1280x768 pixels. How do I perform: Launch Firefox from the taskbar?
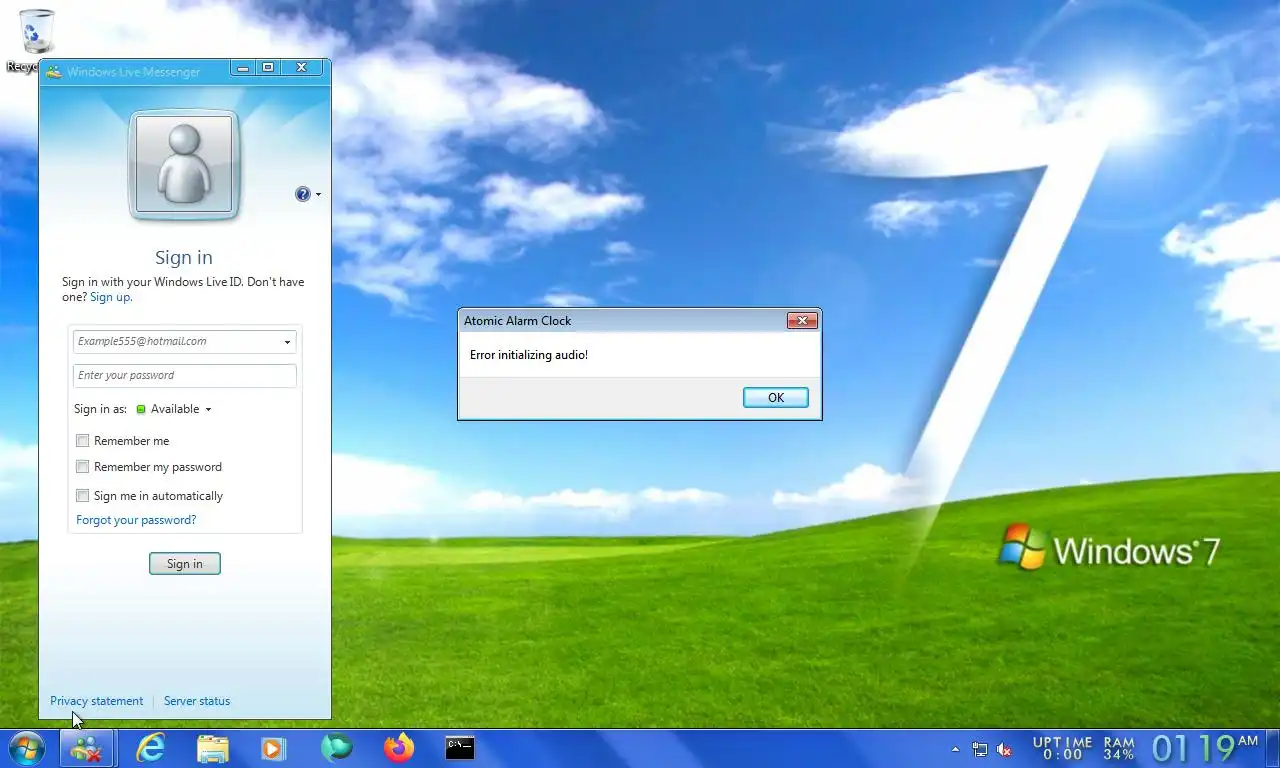[x=399, y=748]
